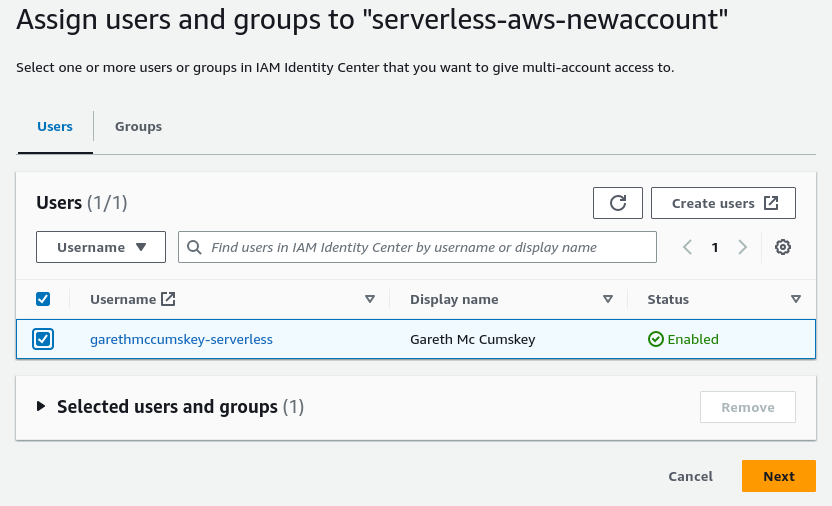The image size is (832, 506).
Task: Sort by Username column arrow
Action: 370,299
